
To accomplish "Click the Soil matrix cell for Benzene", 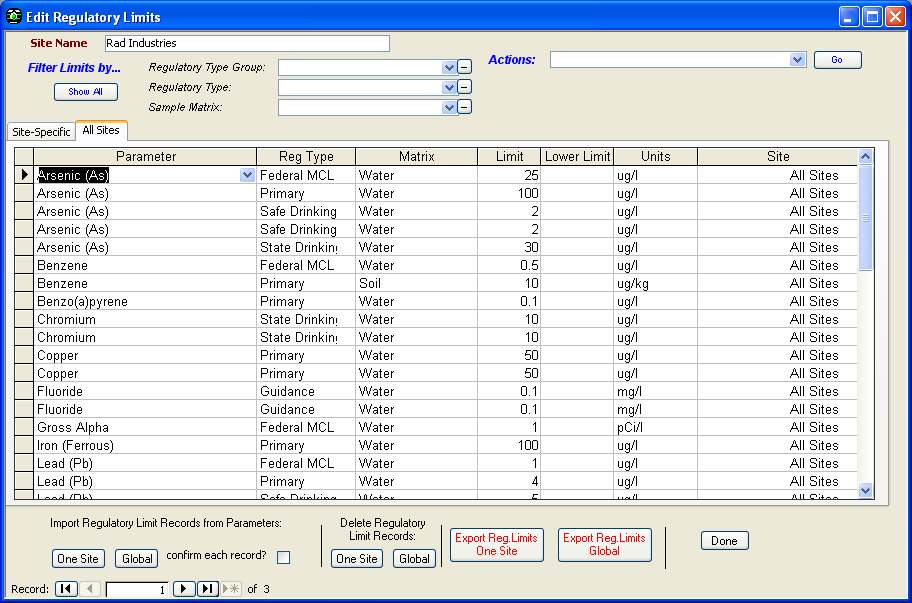I will 416,283.
